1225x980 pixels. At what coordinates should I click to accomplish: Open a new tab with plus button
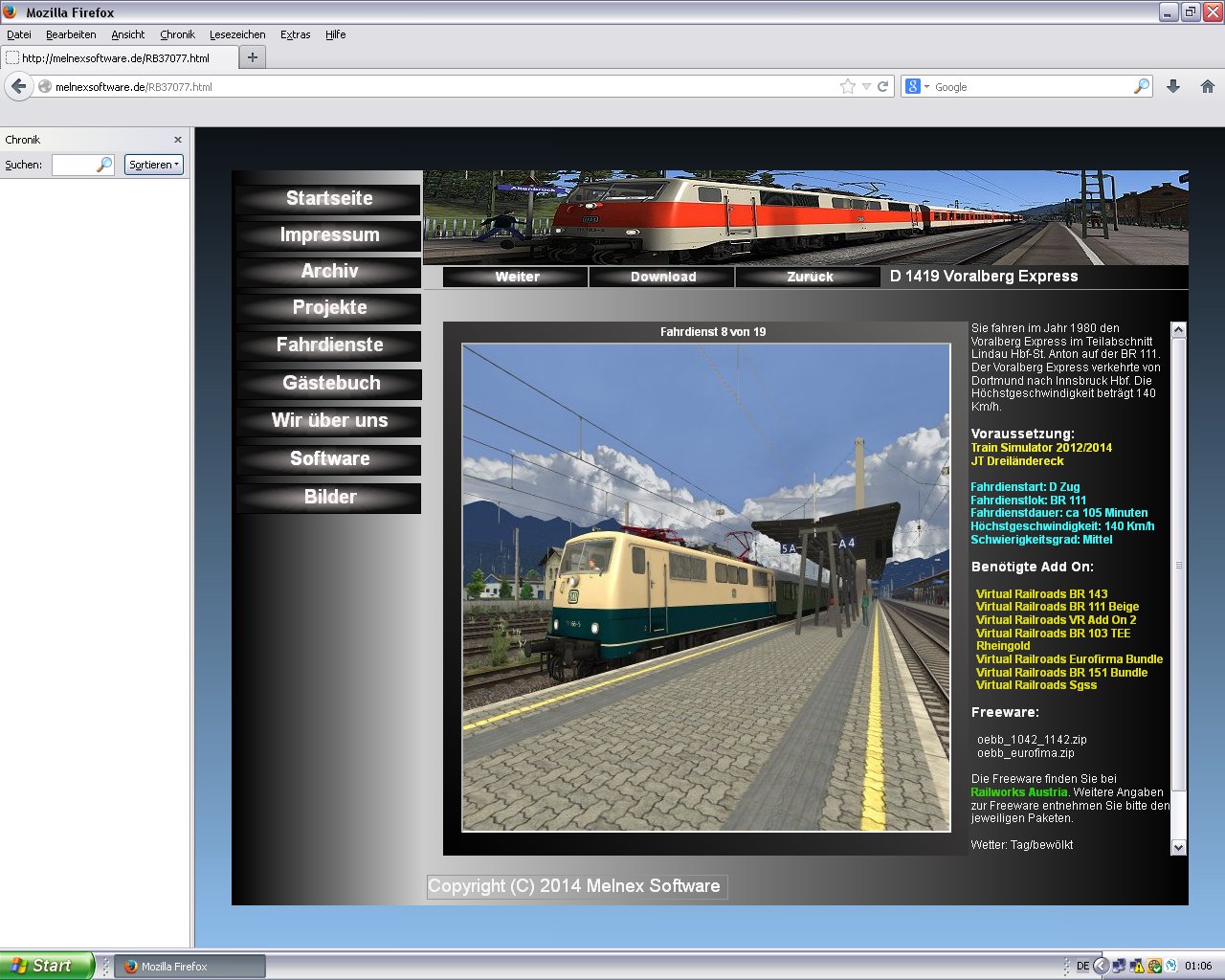coord(253,57)
